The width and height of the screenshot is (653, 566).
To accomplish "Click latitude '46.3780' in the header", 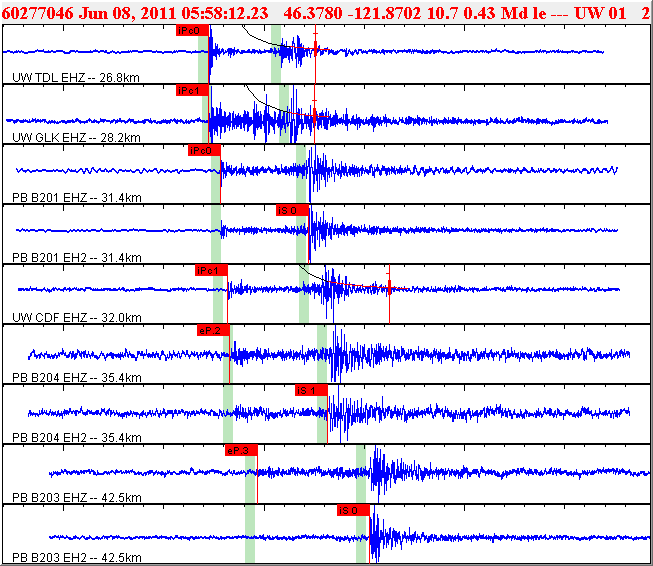I will click(313, 13).
